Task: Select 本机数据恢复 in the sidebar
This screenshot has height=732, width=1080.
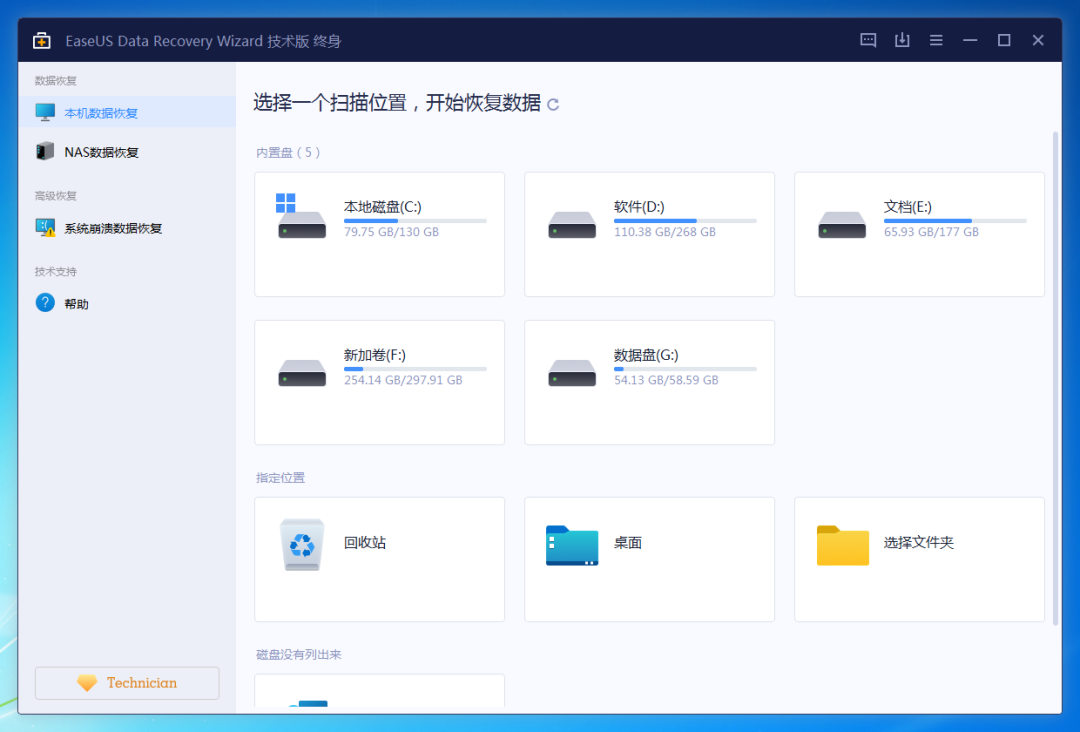Action: click(x=127, y=113)
